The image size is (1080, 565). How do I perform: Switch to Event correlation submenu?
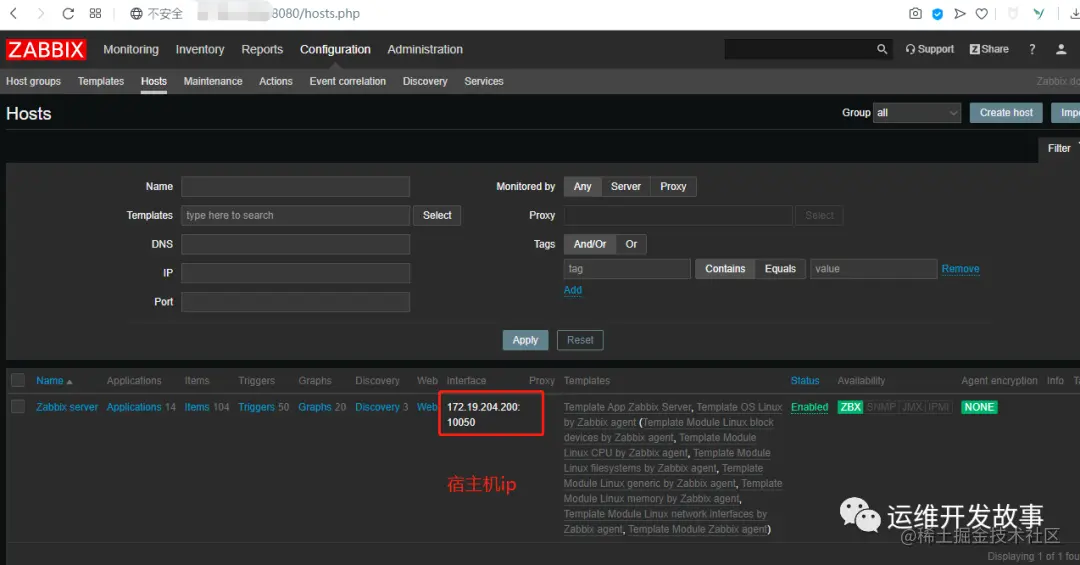pyautogui.click(x=347, y=81)
